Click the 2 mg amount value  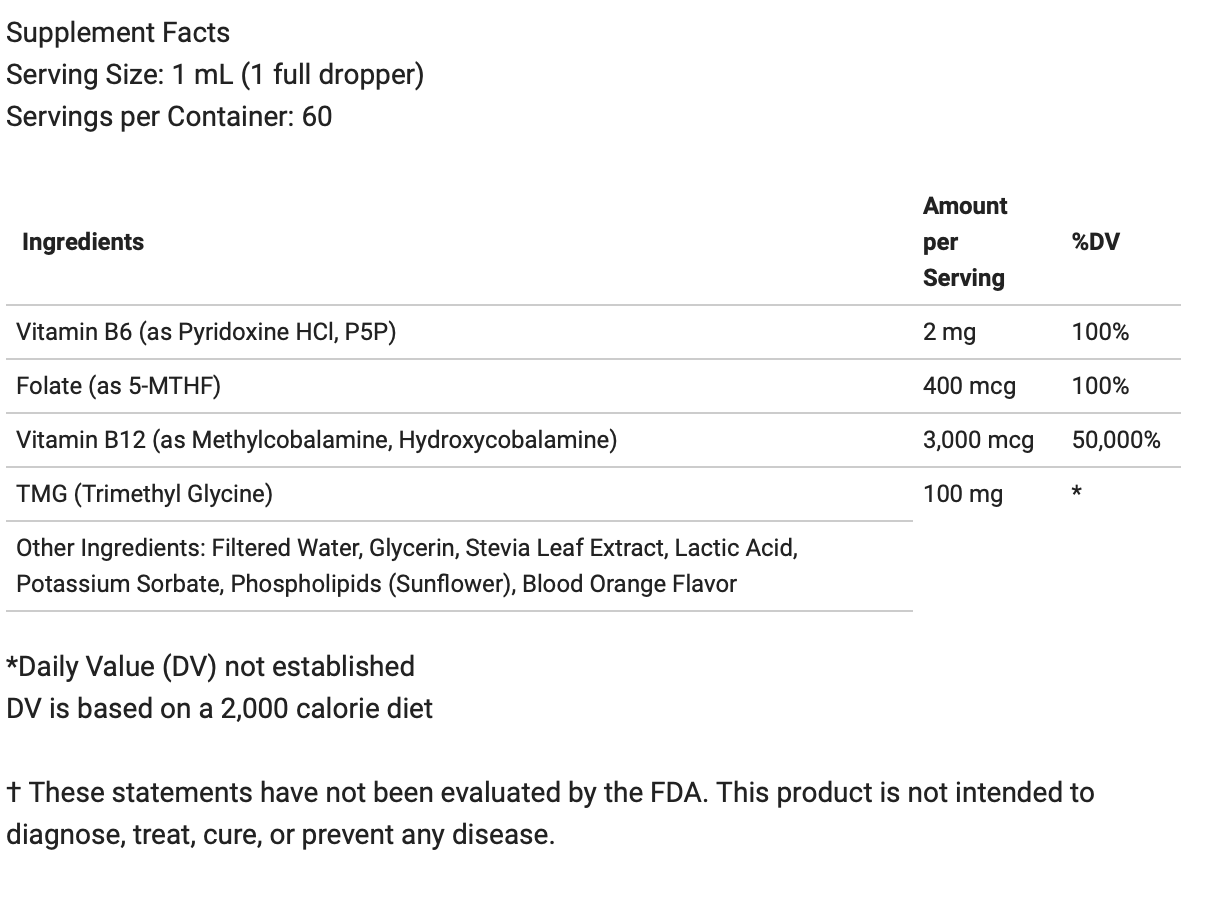coord(949,332)
